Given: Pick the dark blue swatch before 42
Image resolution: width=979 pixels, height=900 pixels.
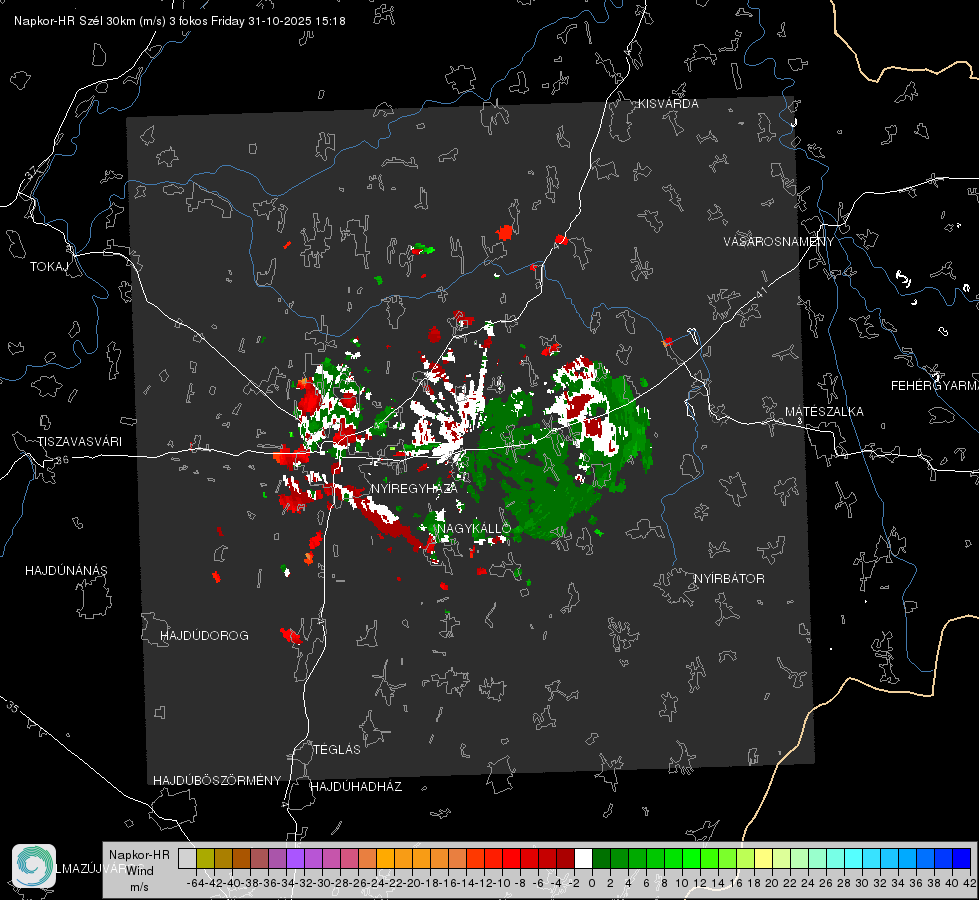Looking at the screenshot, I should (x=962, y=858).
